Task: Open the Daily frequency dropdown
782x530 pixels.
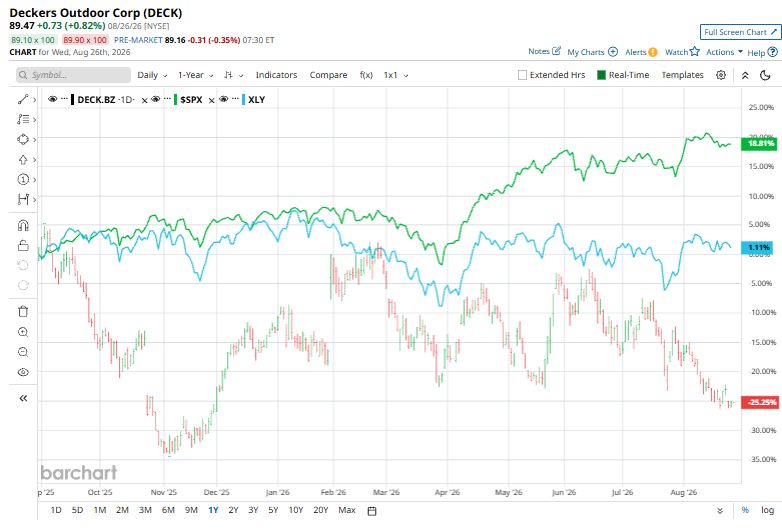Action: point(152,75)
